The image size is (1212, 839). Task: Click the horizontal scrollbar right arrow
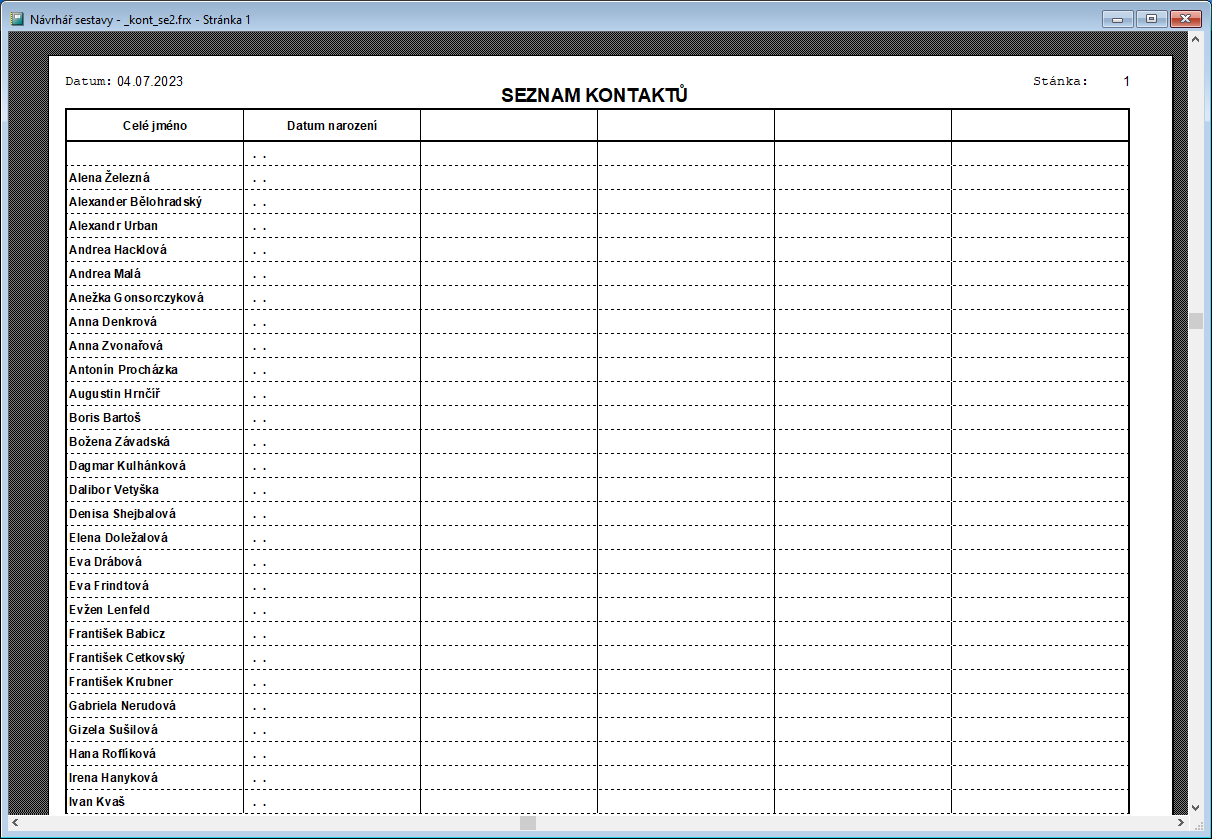(x=1178, y=823)
